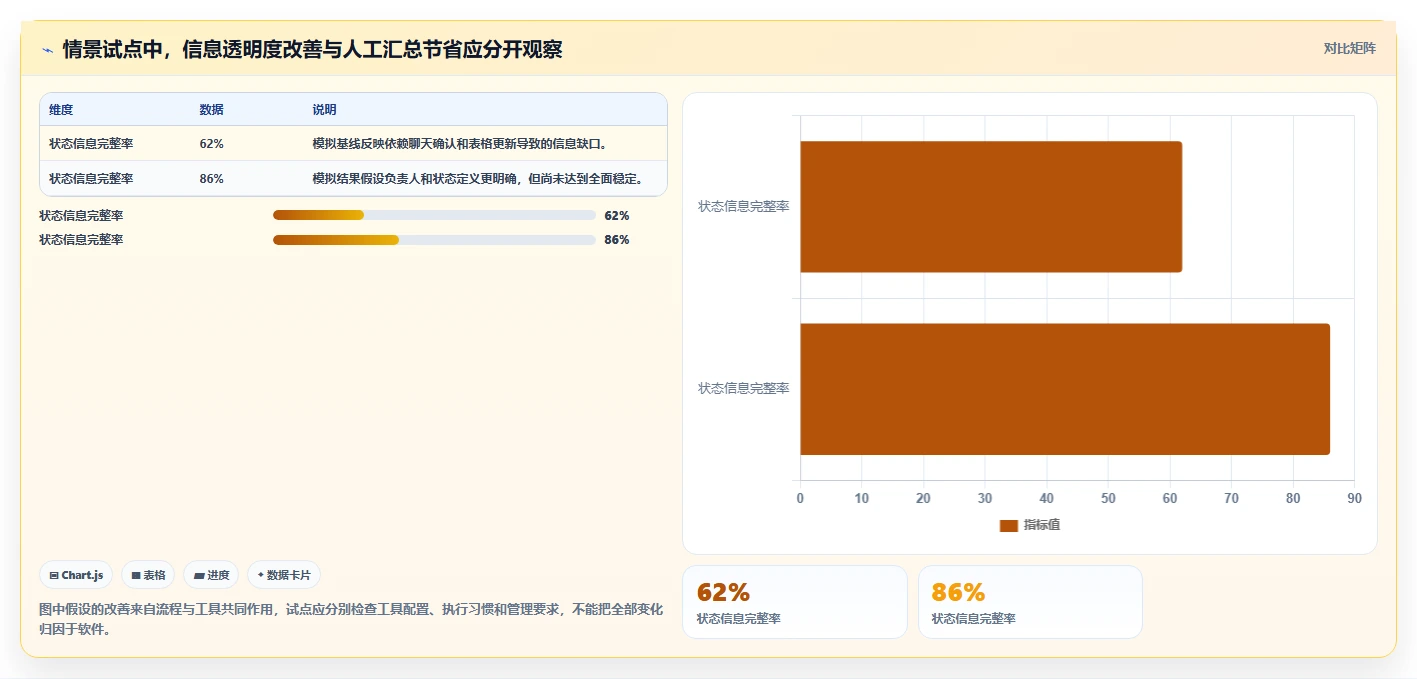1417x679 pixels.
Task: Click the 表格 chip
Action: tap(148, 575)
